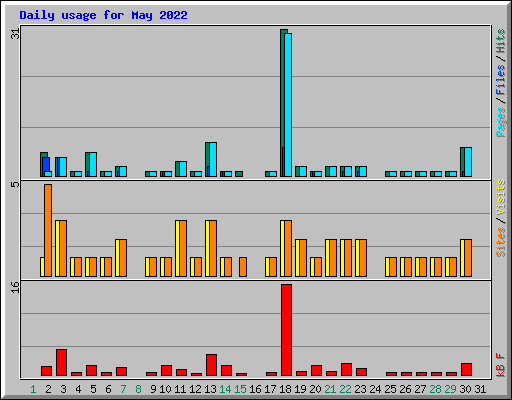Click the day 25 label on the x-axis
The height and width of the screenshot is (400, 512).
point(390,389)
